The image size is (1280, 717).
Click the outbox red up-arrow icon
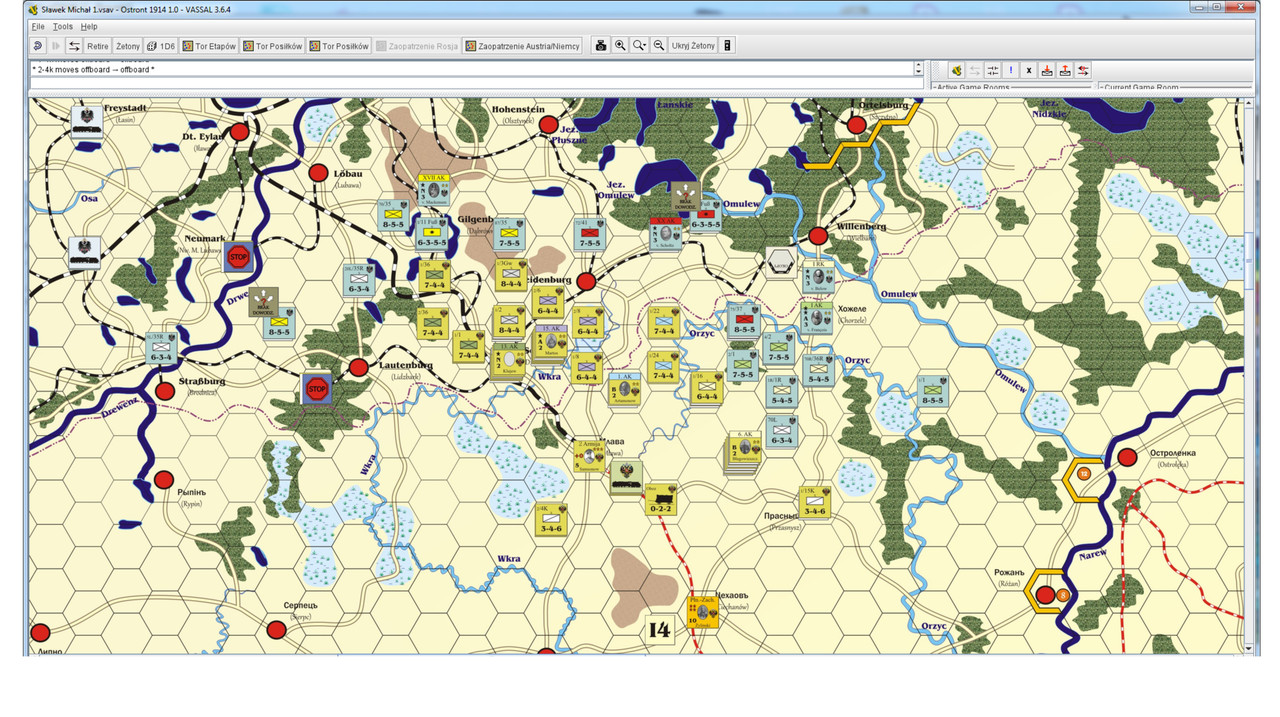click(x=1065, y=70)
